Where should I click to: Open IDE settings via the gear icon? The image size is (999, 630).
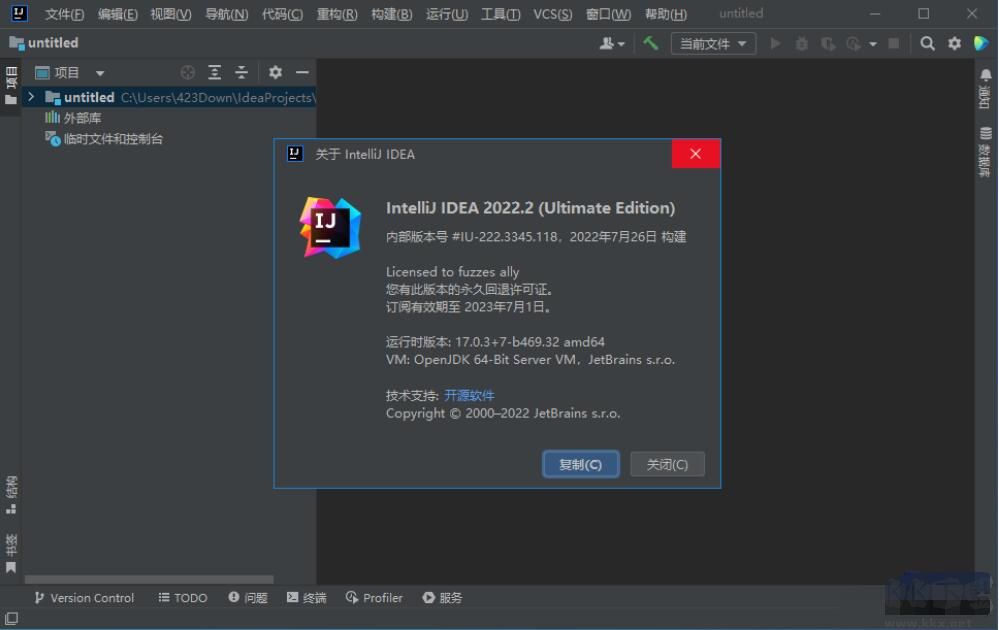953,43
